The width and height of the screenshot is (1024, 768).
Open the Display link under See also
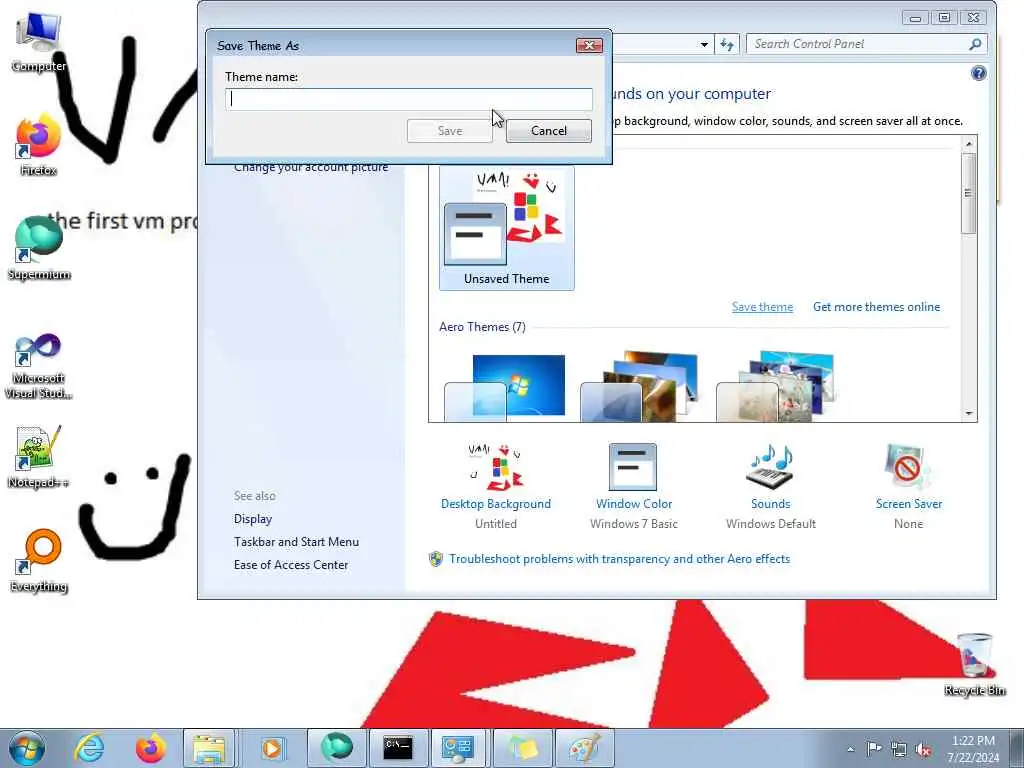tap(253, 519)
